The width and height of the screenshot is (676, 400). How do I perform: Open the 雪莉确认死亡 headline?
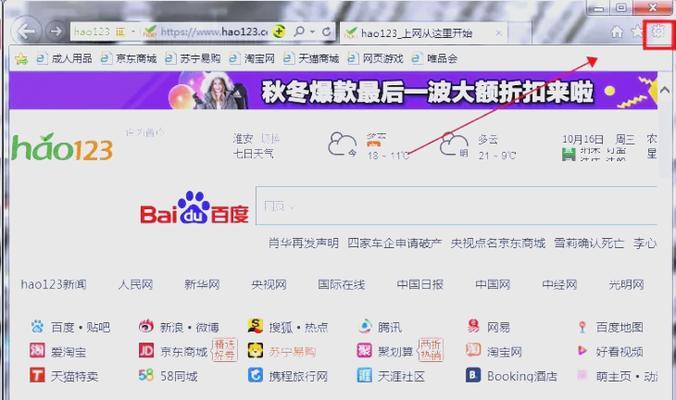[x=589, y=243]
